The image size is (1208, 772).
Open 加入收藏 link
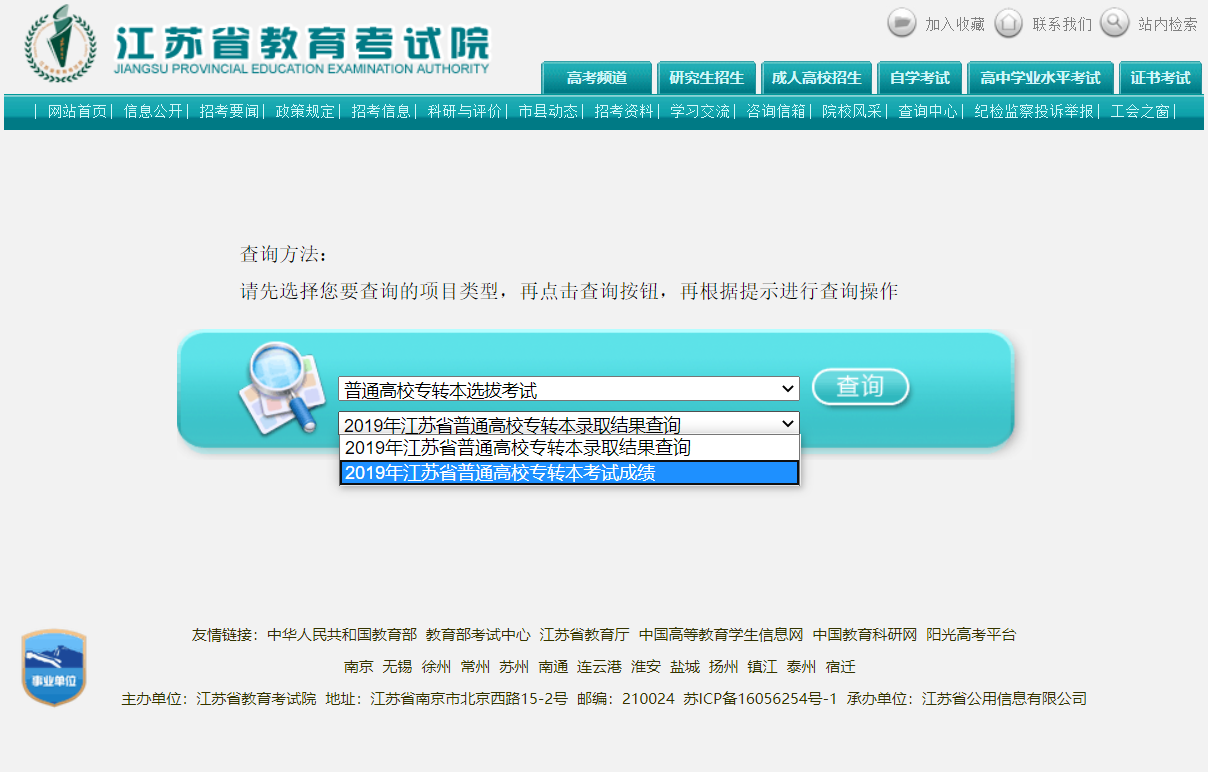point(955,24)
